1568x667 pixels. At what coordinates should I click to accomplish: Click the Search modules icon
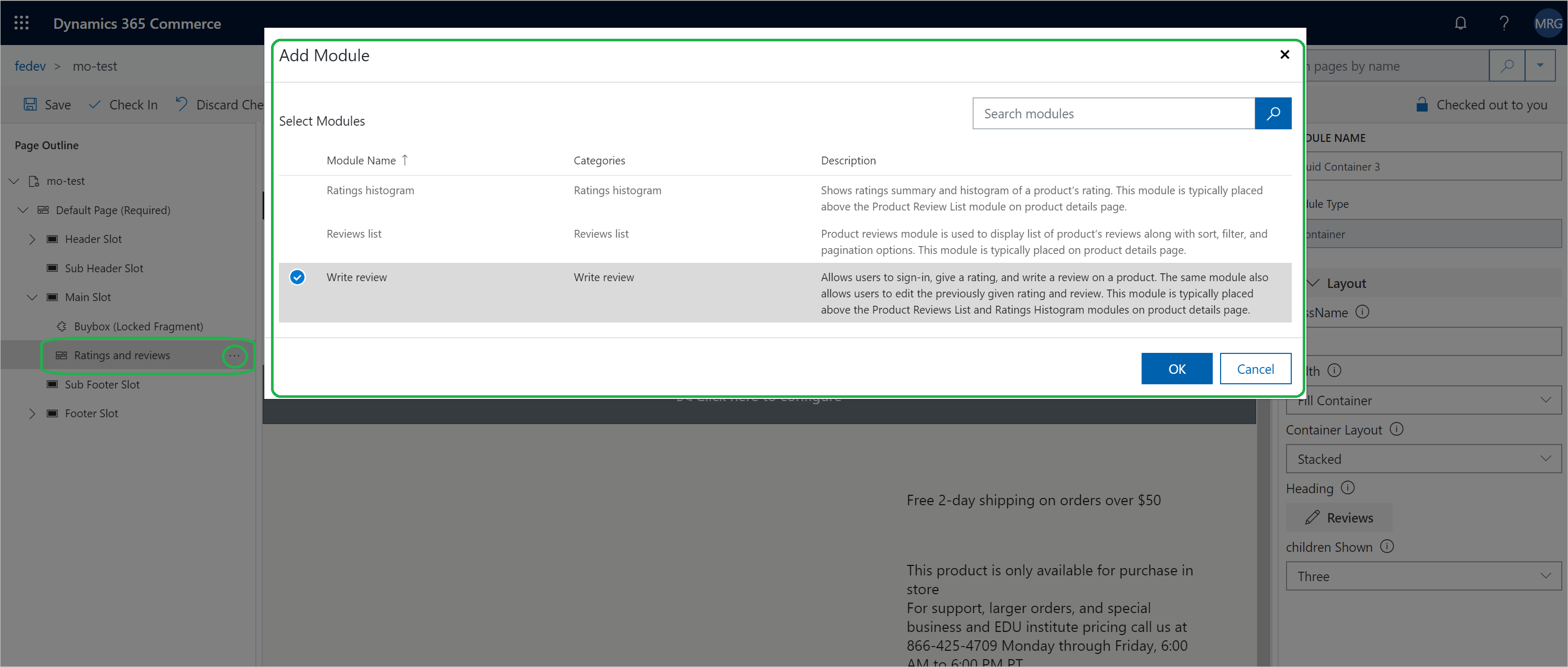(x=1275, y=113)
